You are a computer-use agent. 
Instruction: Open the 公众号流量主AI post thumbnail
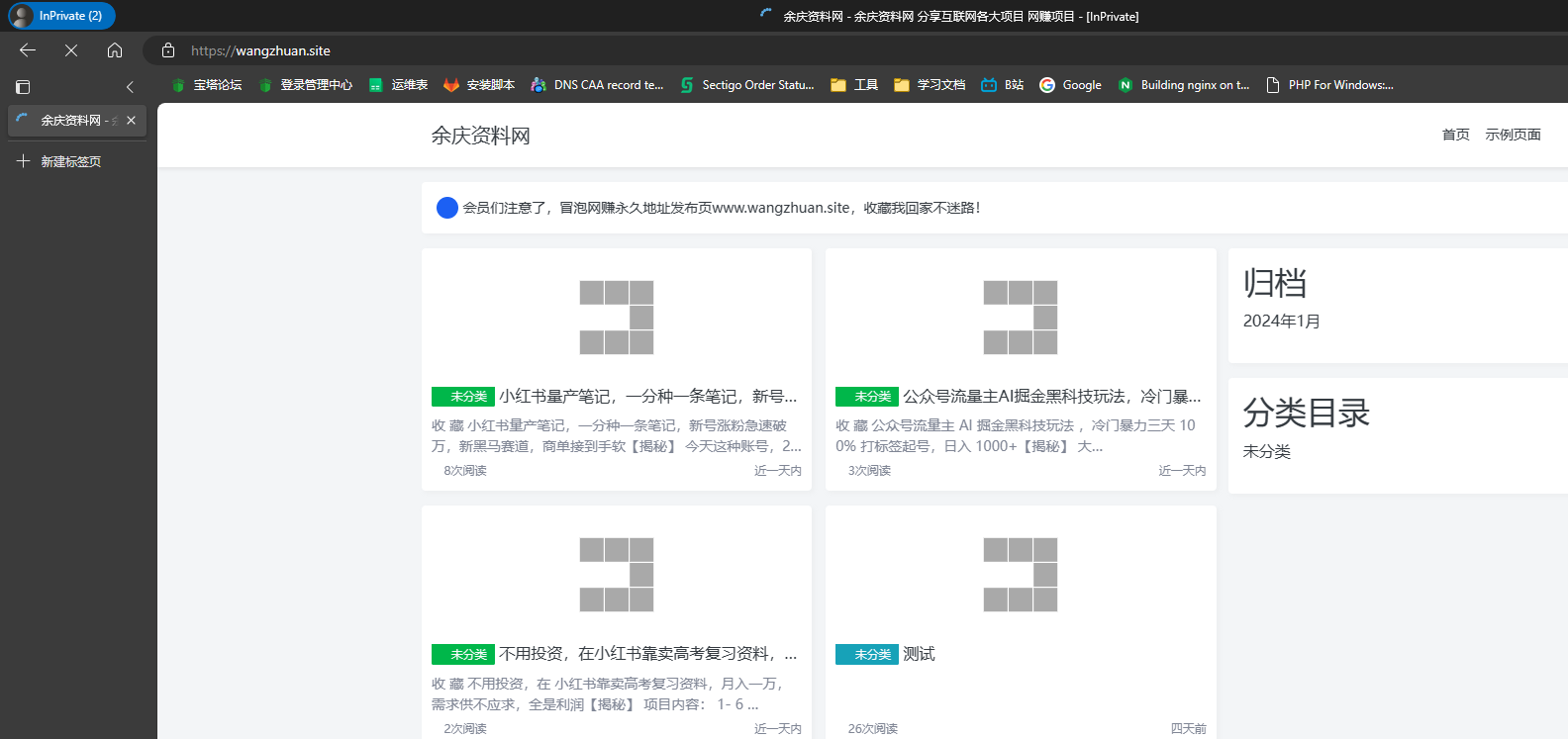[1021, 318]
